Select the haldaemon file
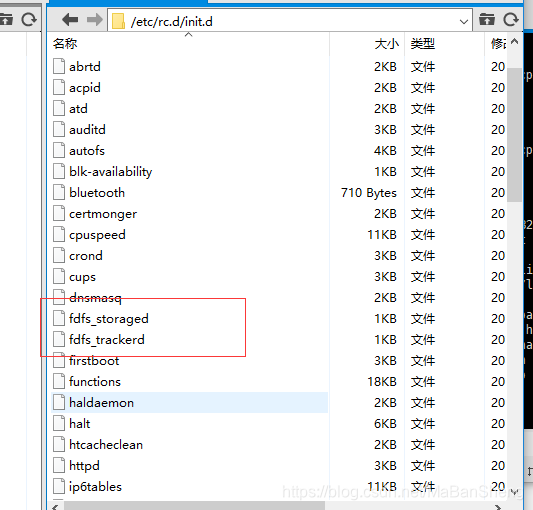533x510 pixels. click(101, 403)
